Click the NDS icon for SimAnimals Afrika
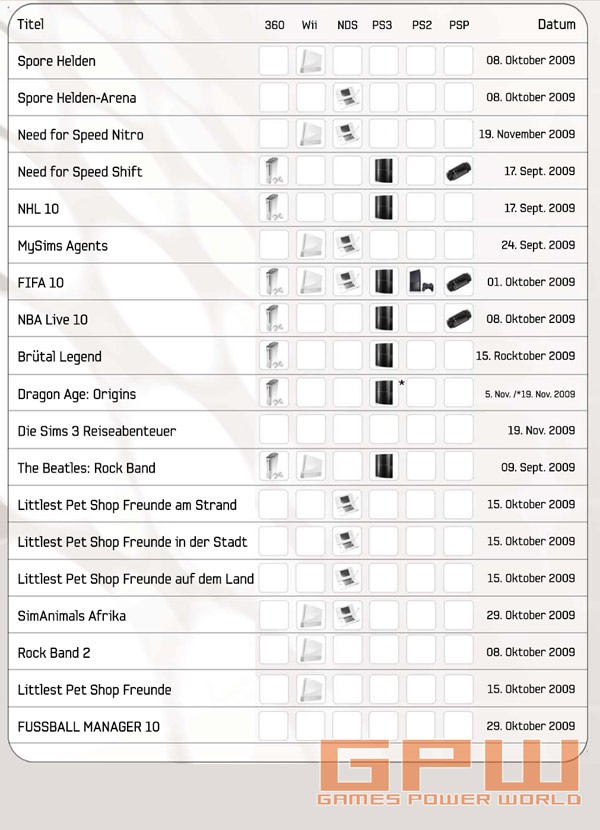The width and height of the screenshot is (600, 830). tap(347, 615)
